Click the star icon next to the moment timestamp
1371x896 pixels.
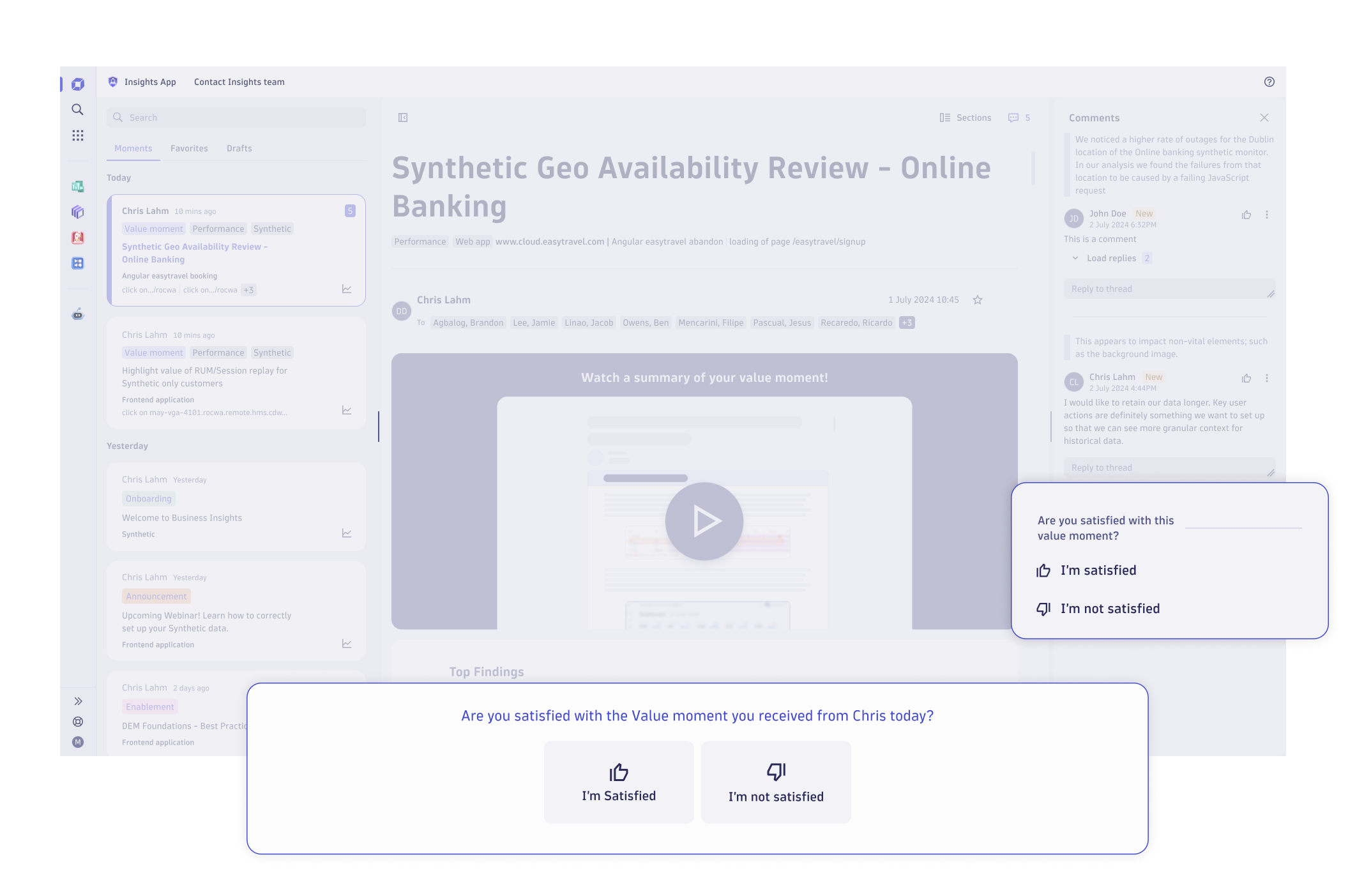coord(977,299)
